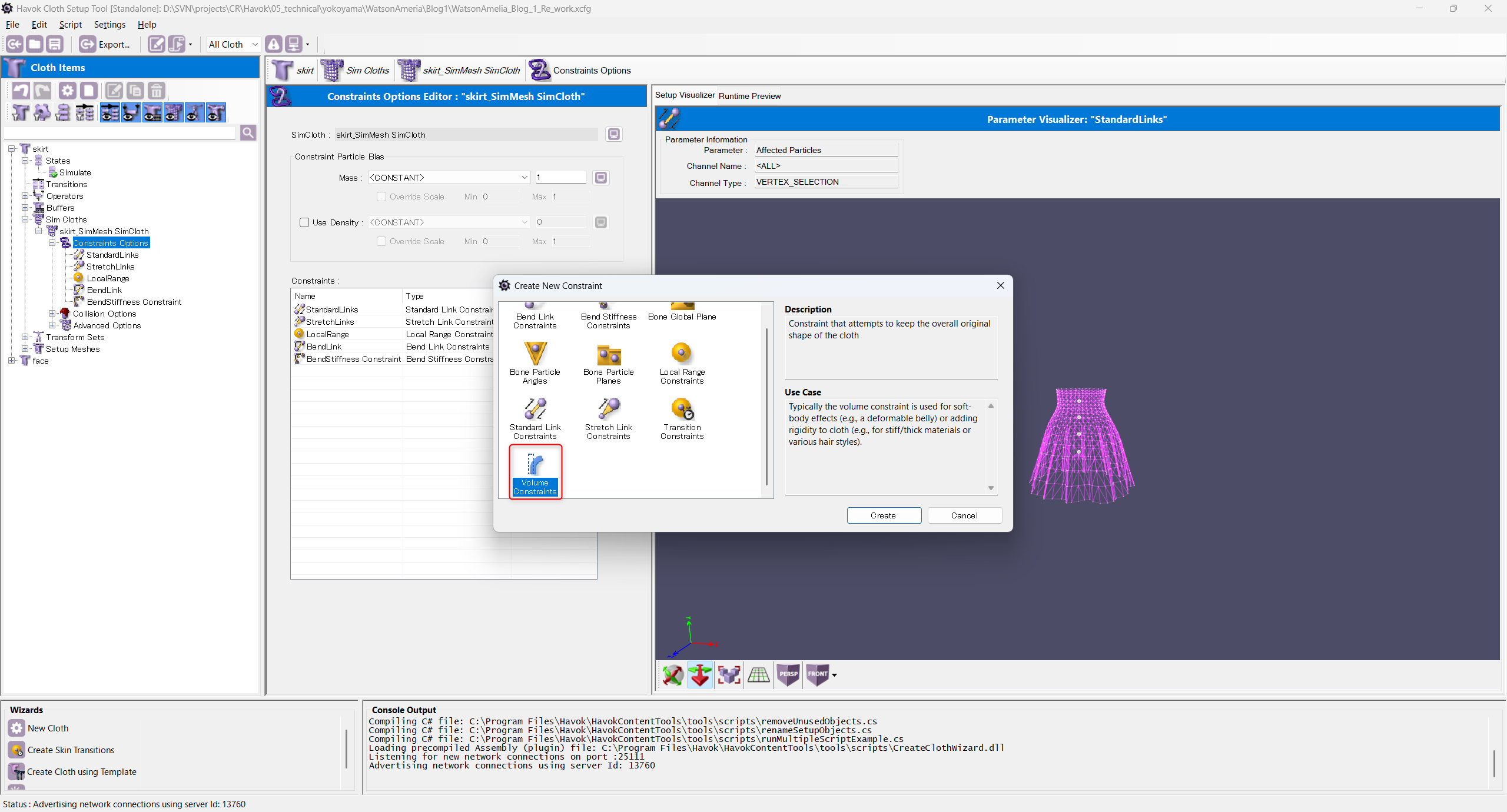Click the Cloth Items search input field
Image resolution: width=1507 pixels, height=812 pixels.
point(120,133)
